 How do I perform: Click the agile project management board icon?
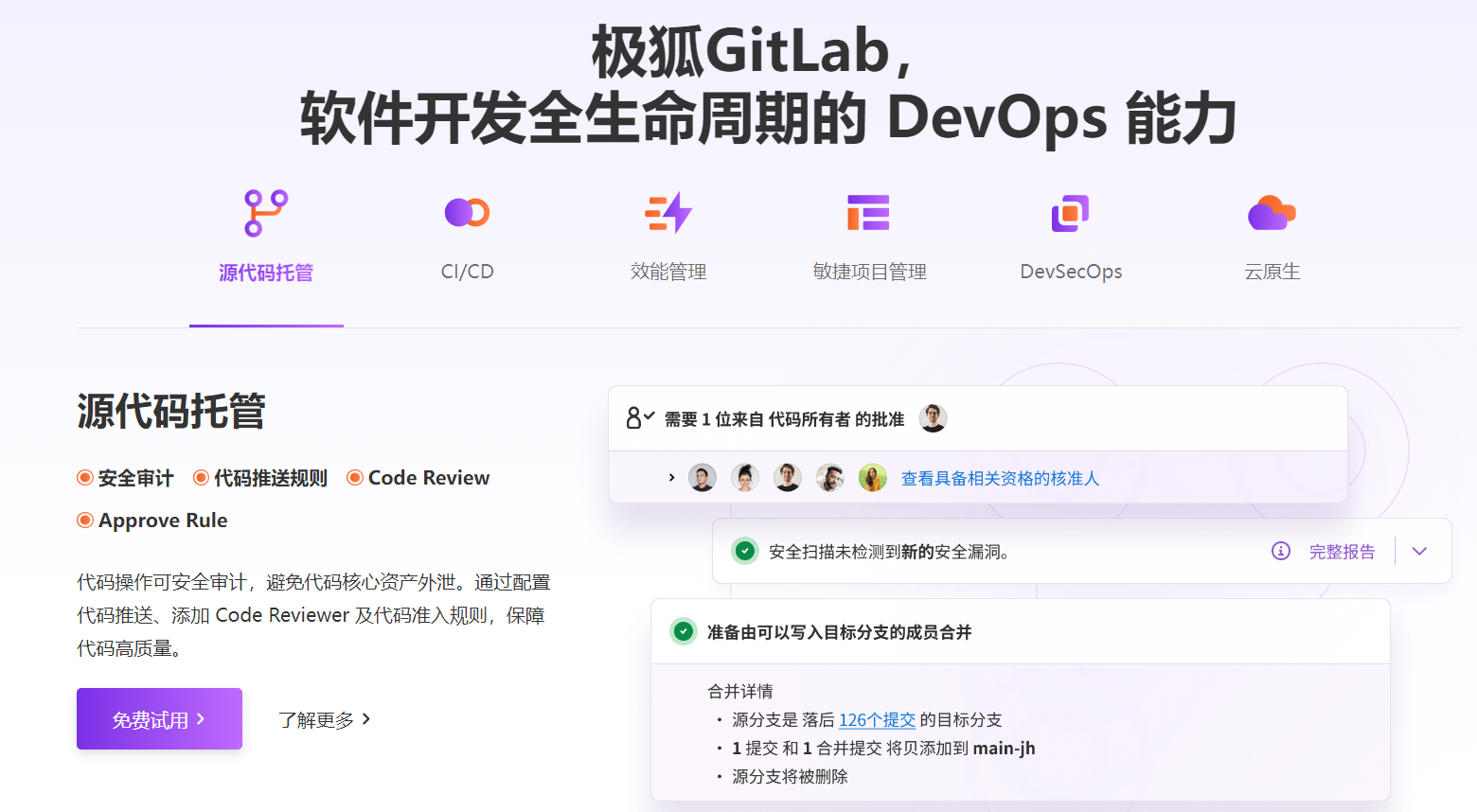(869, 213)
